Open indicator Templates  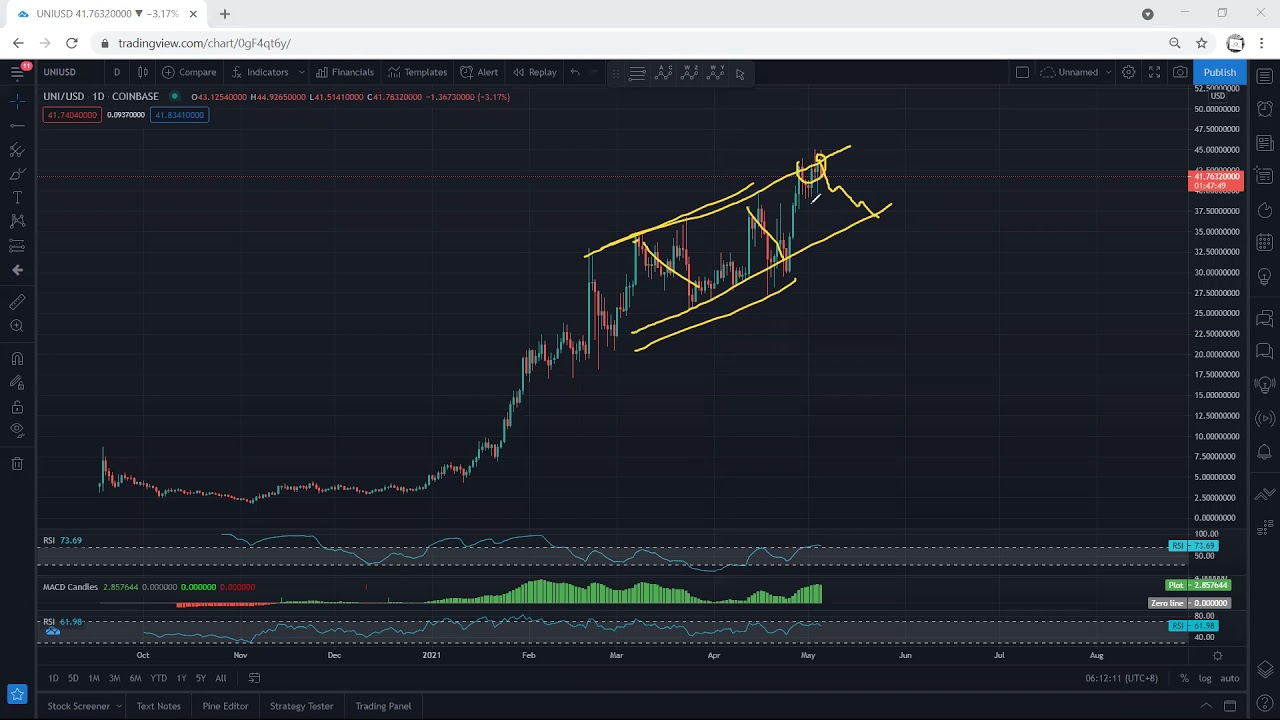coord(417,72)
